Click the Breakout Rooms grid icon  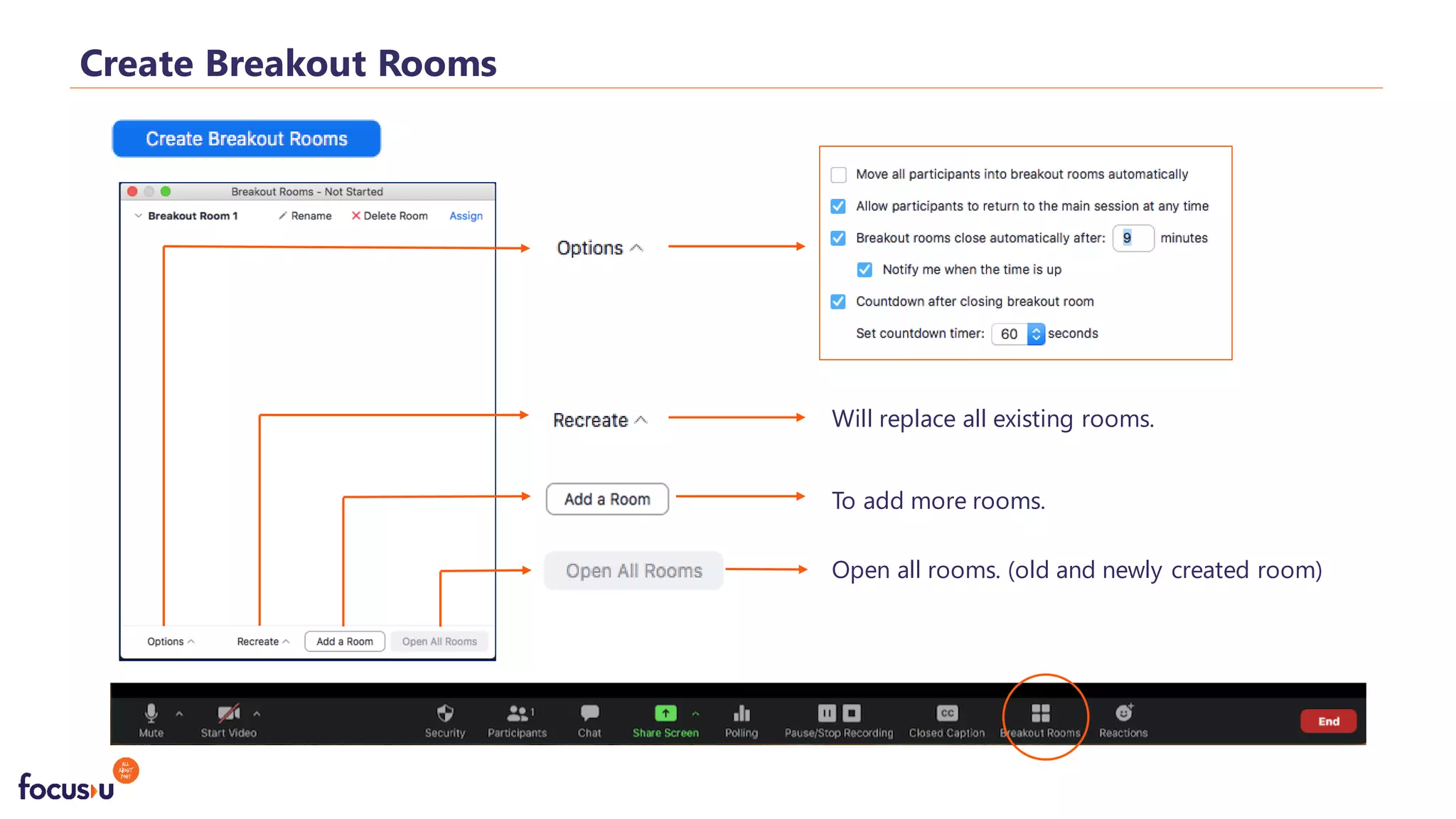1040,713
